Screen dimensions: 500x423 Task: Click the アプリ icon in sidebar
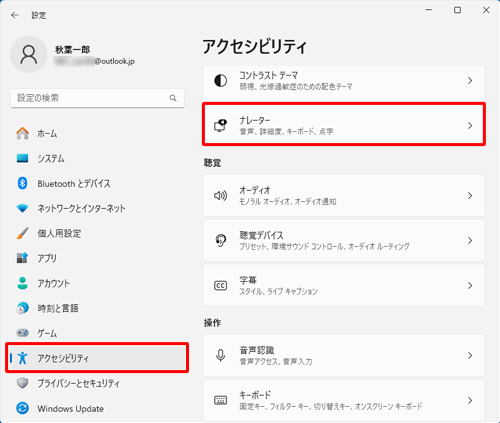coord(22,258)
